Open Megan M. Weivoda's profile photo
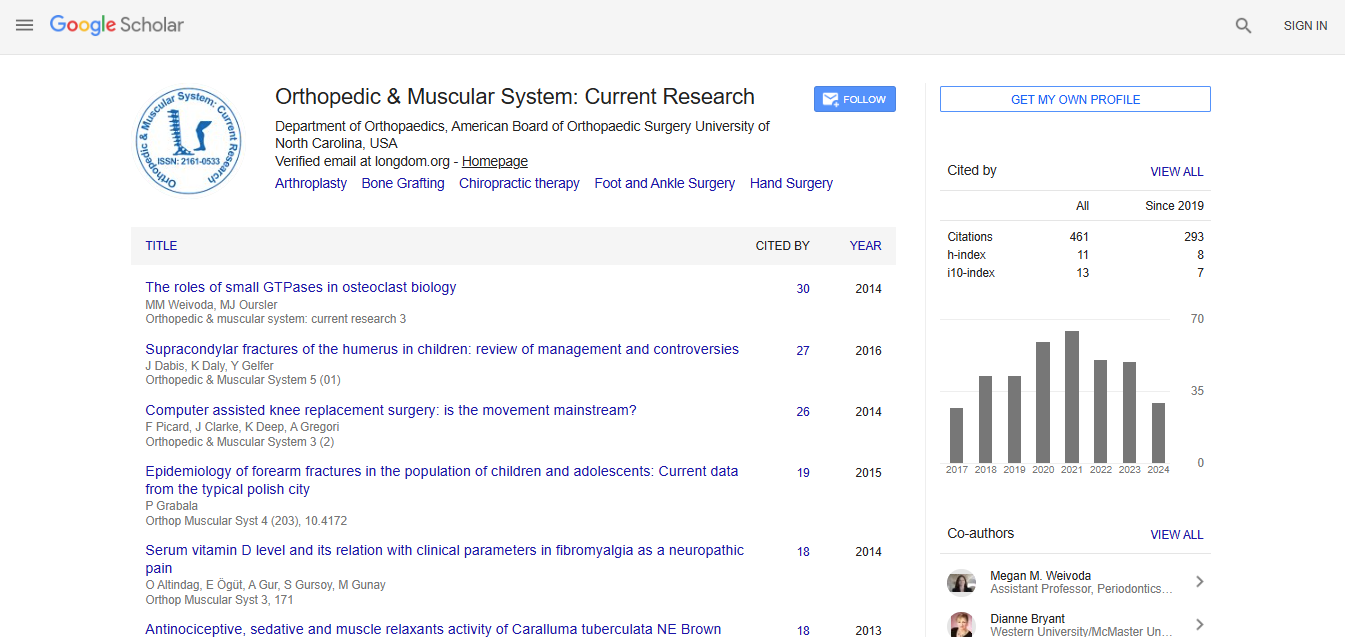 pos(961,582)
